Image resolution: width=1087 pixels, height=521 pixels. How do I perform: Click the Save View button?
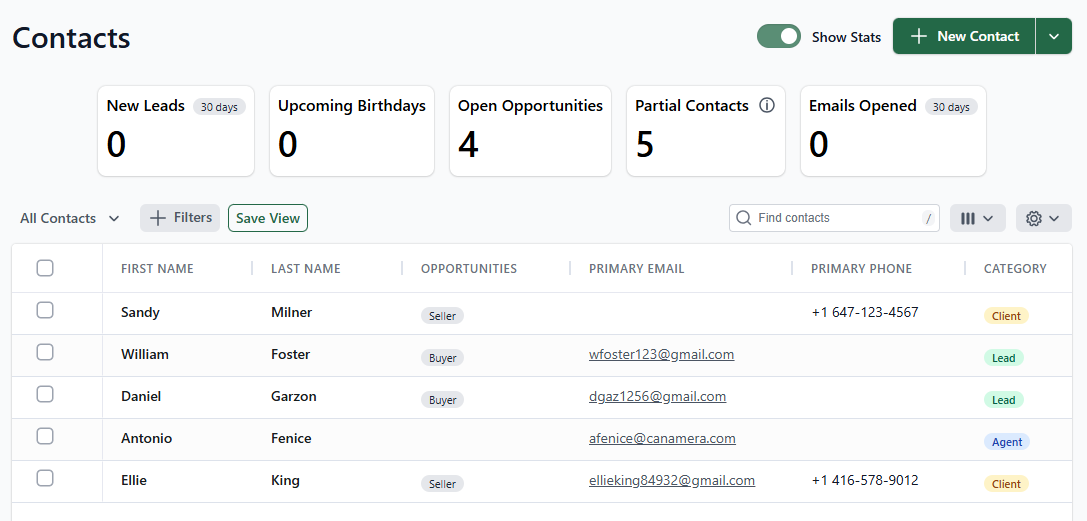point(268,218)
